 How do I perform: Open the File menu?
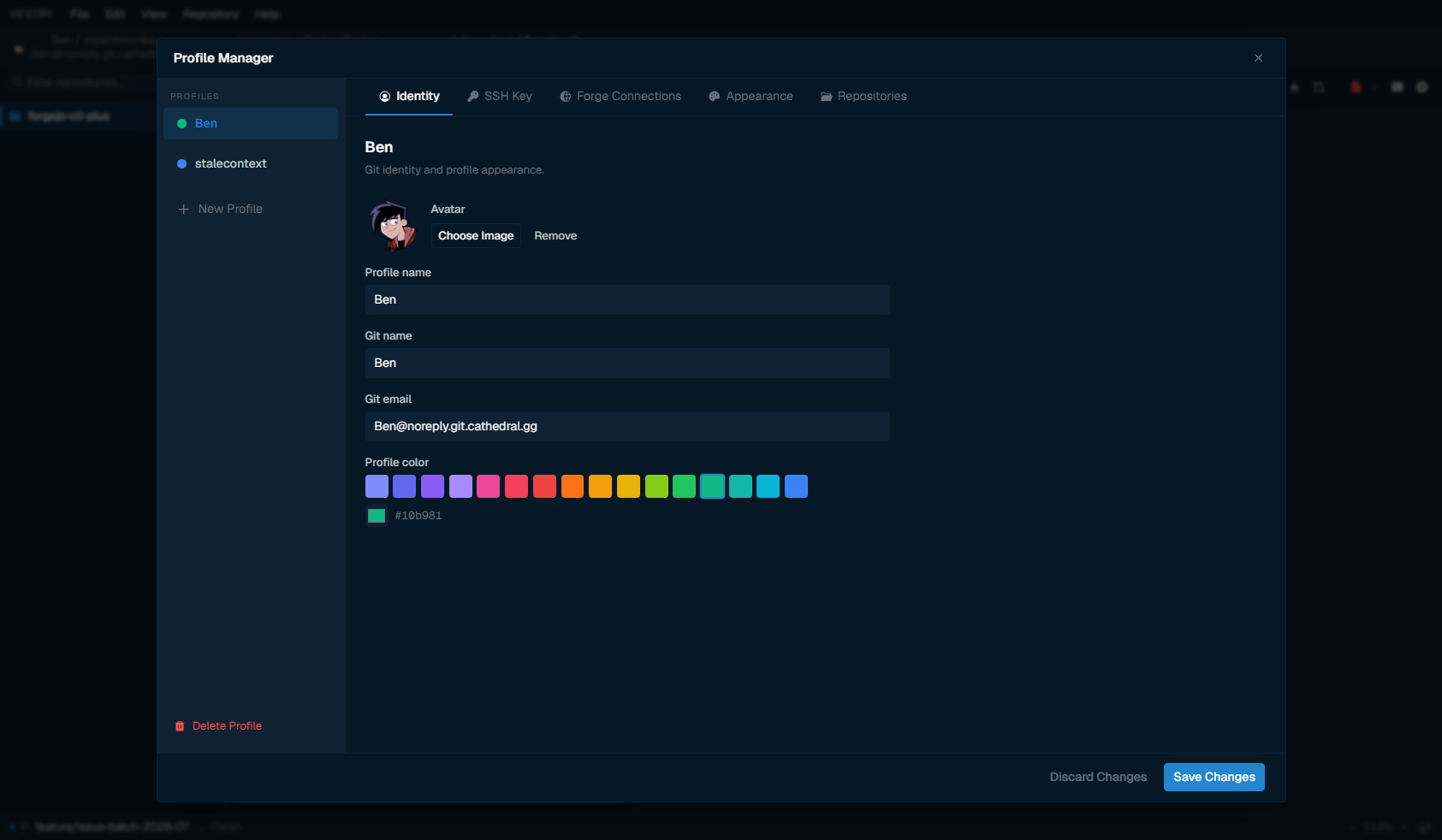pos(80,15)
